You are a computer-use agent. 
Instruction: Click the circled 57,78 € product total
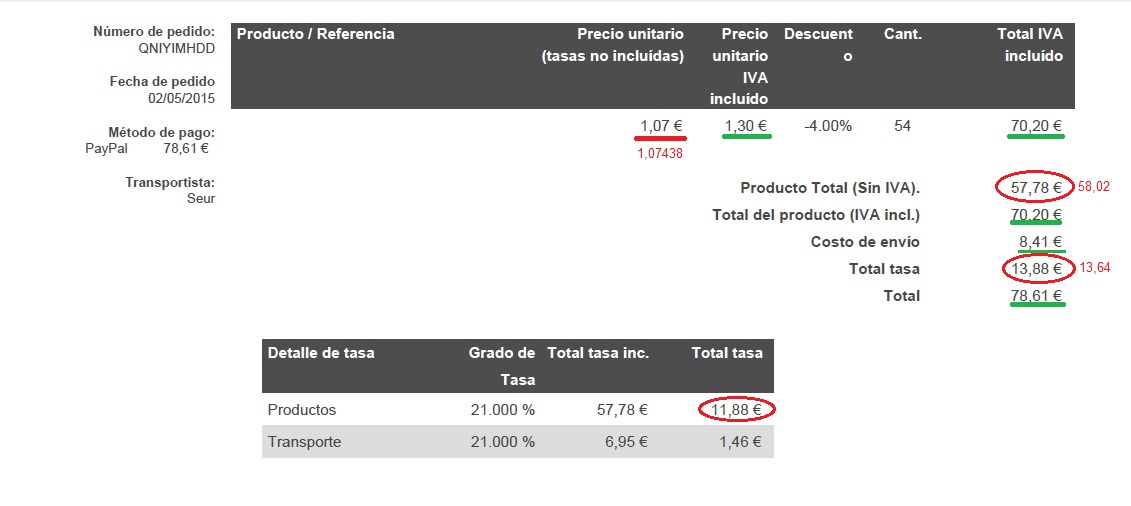[x=1035, y=187]
